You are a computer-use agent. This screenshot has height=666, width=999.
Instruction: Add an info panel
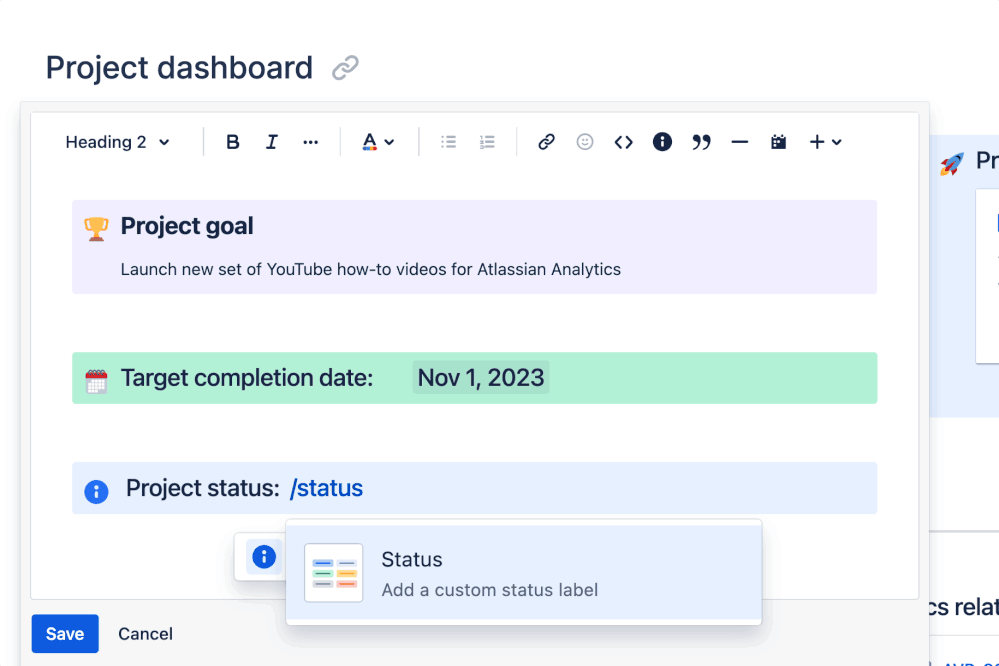(x=662, y=141)
